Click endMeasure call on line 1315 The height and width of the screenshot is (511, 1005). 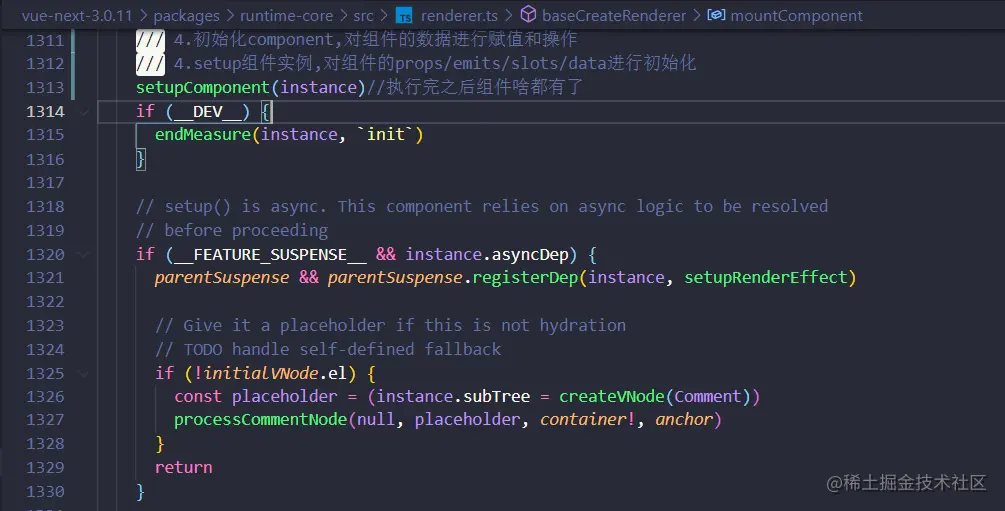(203, 135)
